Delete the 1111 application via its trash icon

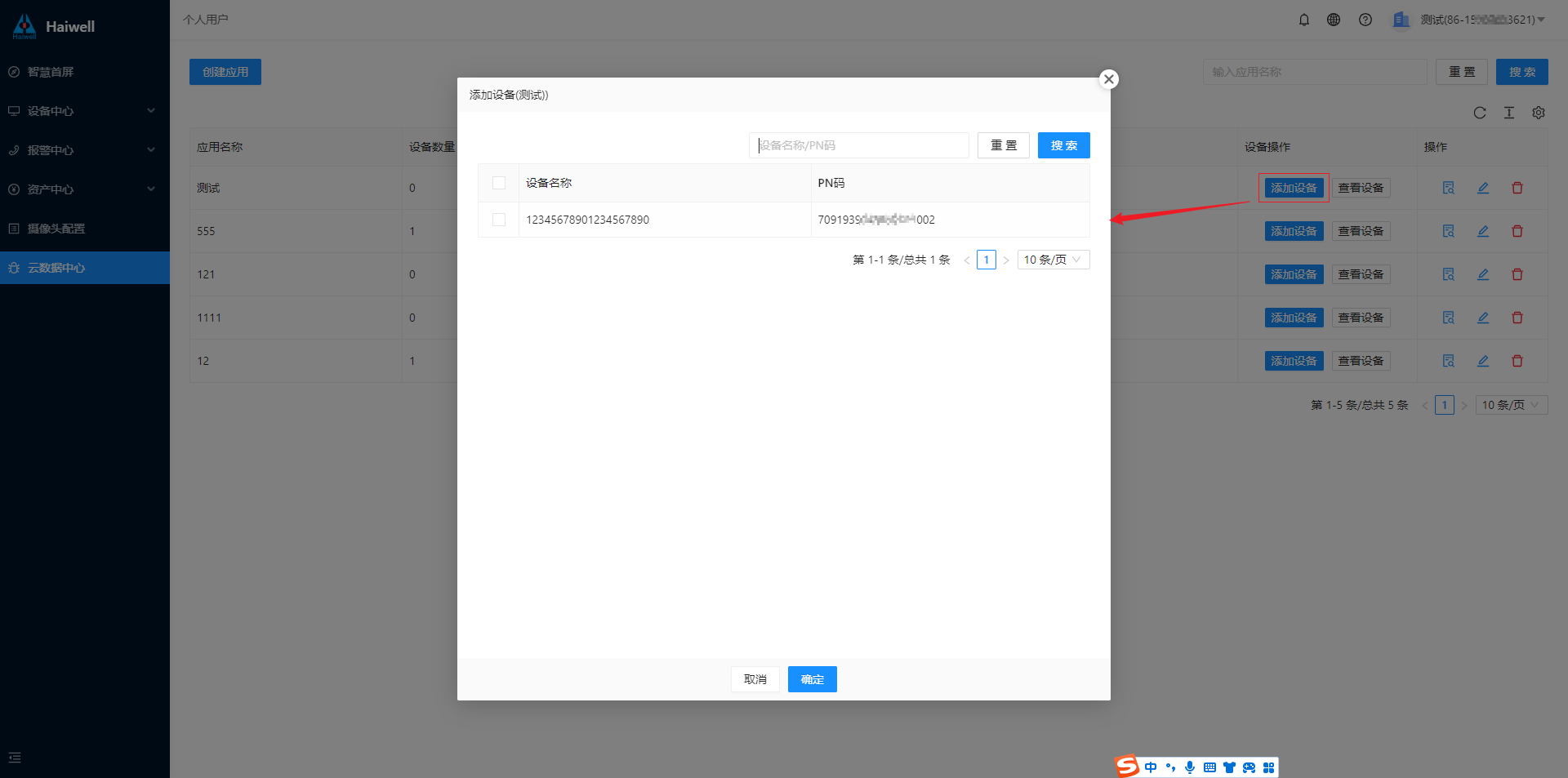1517,318
